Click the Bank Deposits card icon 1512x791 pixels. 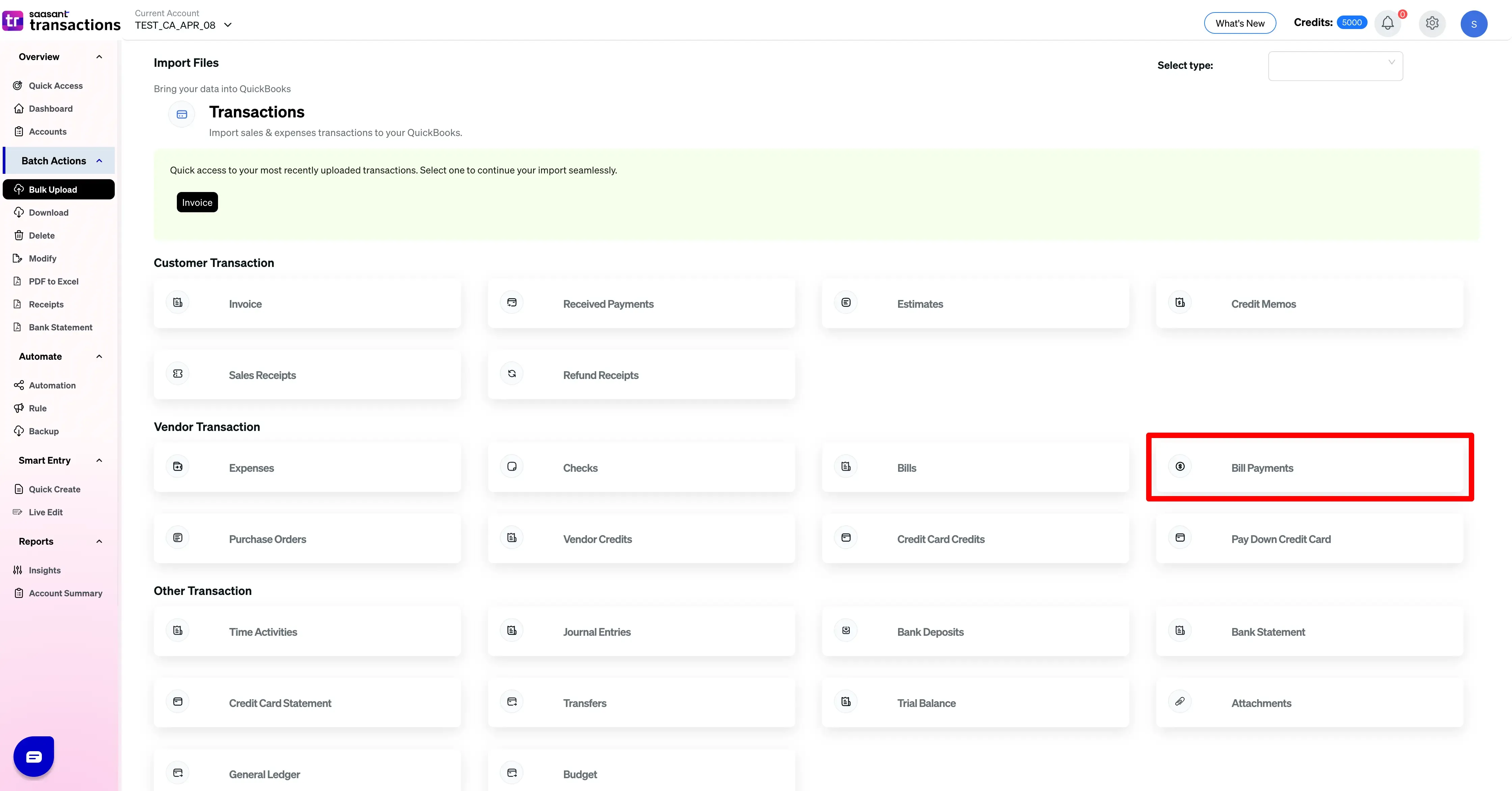click(x=846, y=630)
